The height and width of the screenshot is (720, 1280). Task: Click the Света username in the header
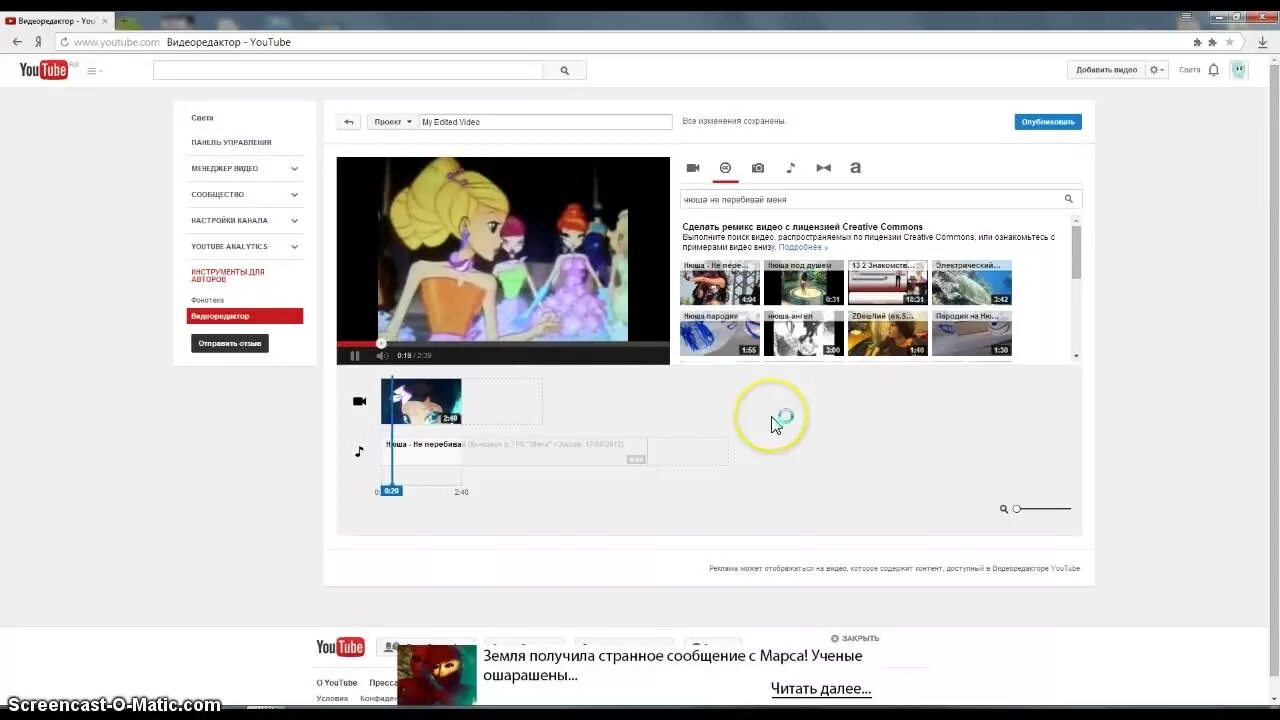point(1189,70)
